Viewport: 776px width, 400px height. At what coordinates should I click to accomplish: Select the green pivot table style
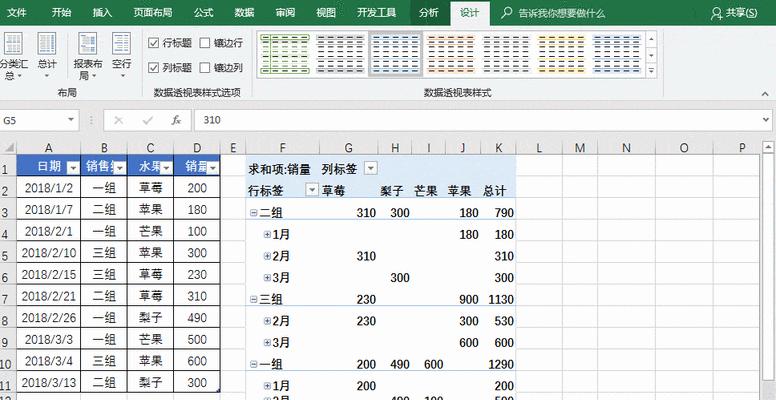(285, 54)
